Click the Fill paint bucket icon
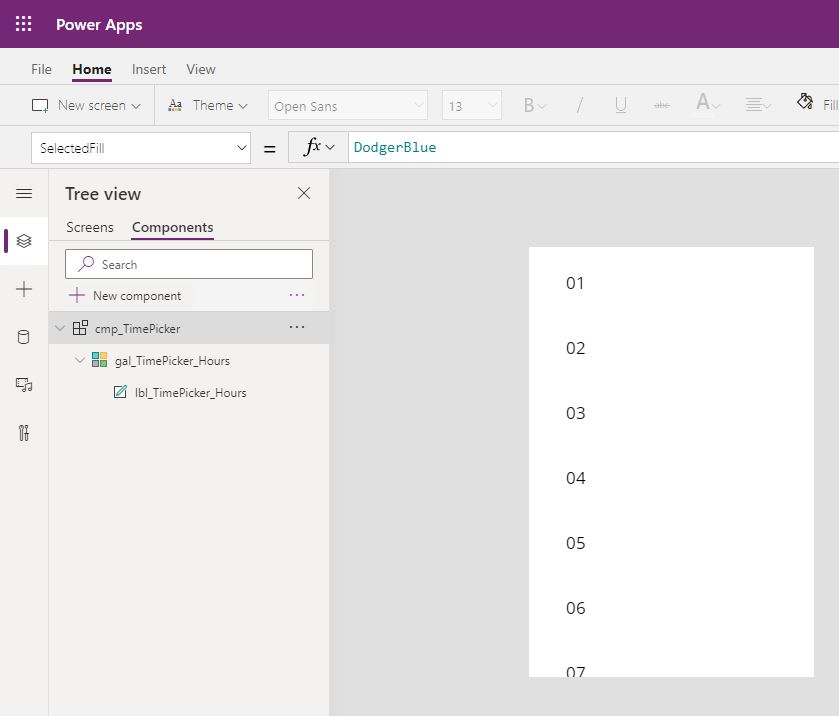Viewport: 839px width, 716px height. click(805, 101)
